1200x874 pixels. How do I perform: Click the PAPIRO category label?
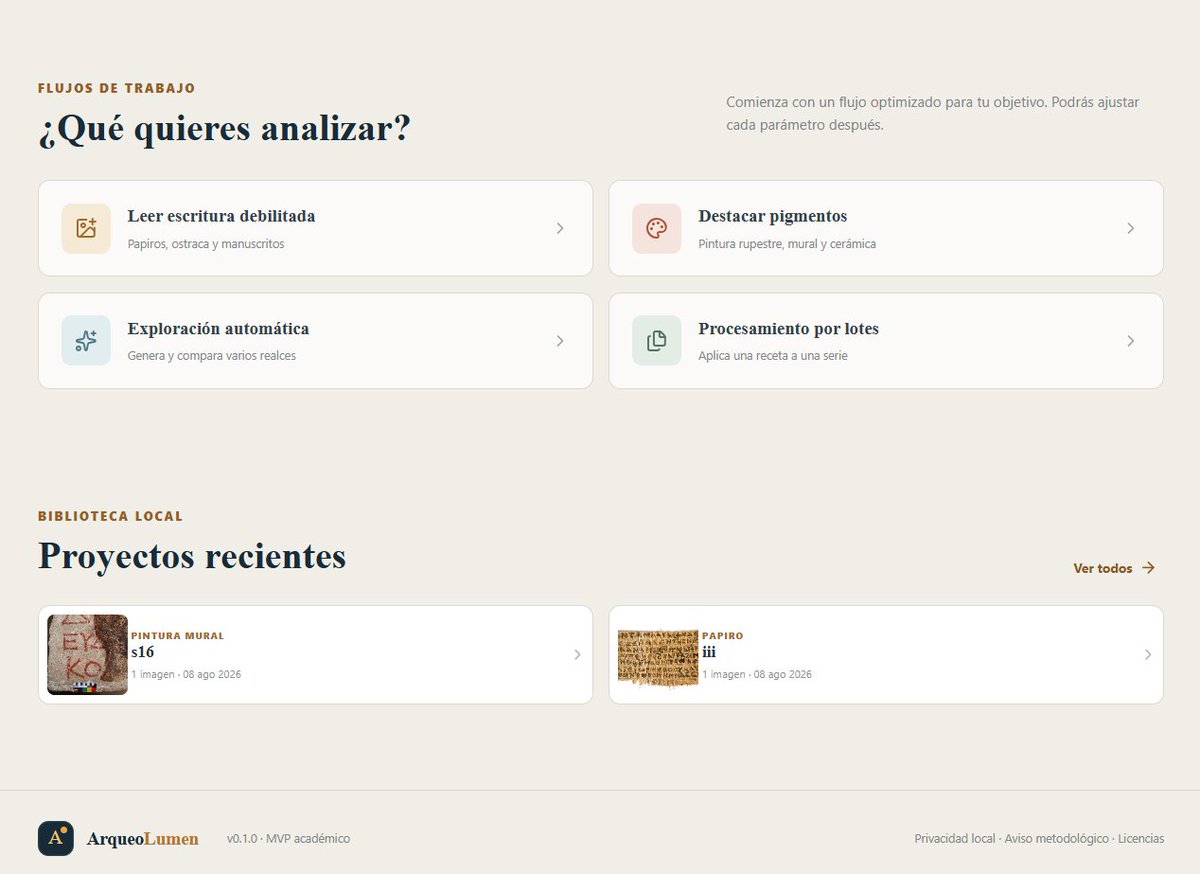click(x=723, y=636)
